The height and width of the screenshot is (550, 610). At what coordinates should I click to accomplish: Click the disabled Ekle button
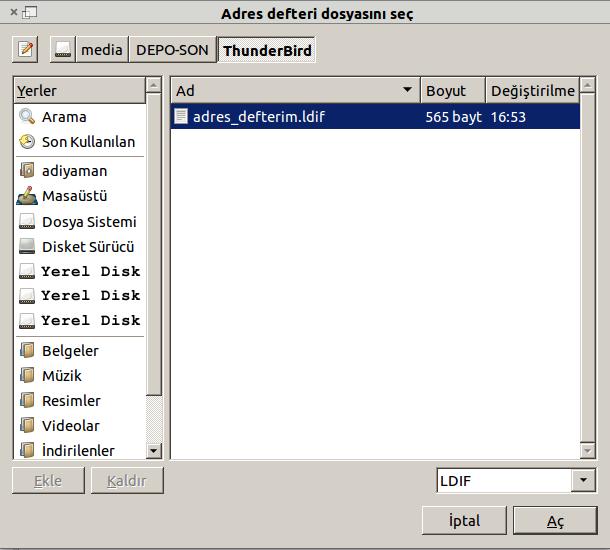48,480
